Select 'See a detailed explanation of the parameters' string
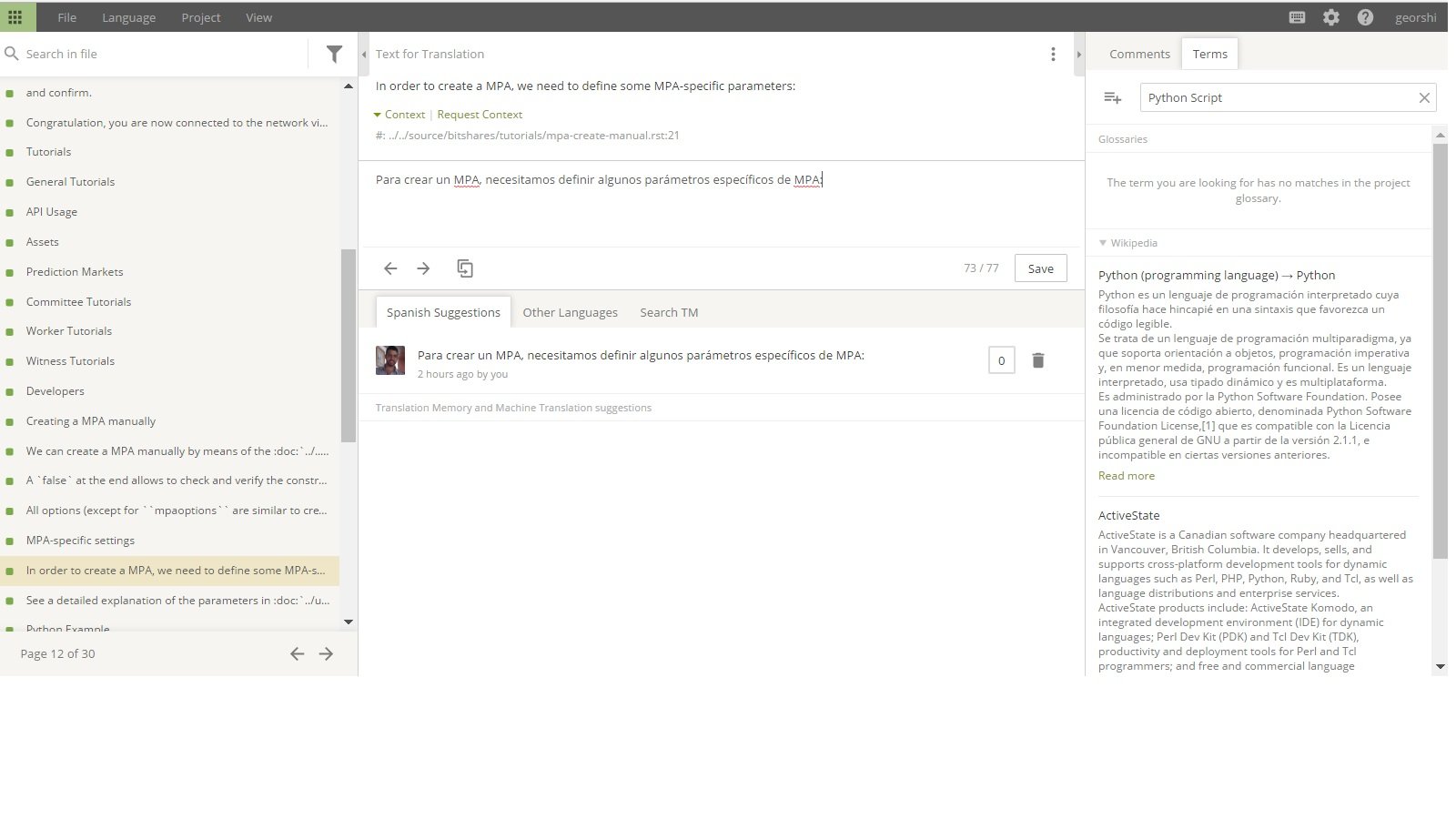 pyautogui.click(x=177, y=601)
